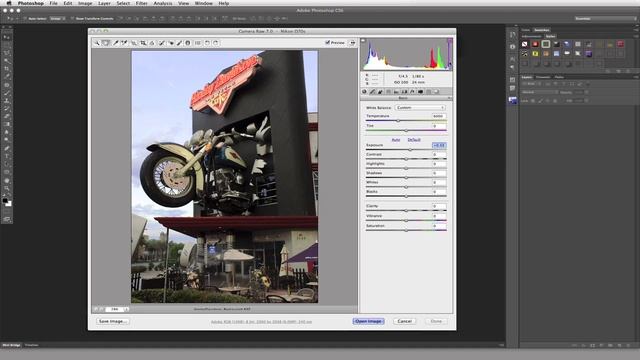Open the Split Toning panel tab
Image resolution: width=640 pixels, height=360 pixels.
coord(396,92)
